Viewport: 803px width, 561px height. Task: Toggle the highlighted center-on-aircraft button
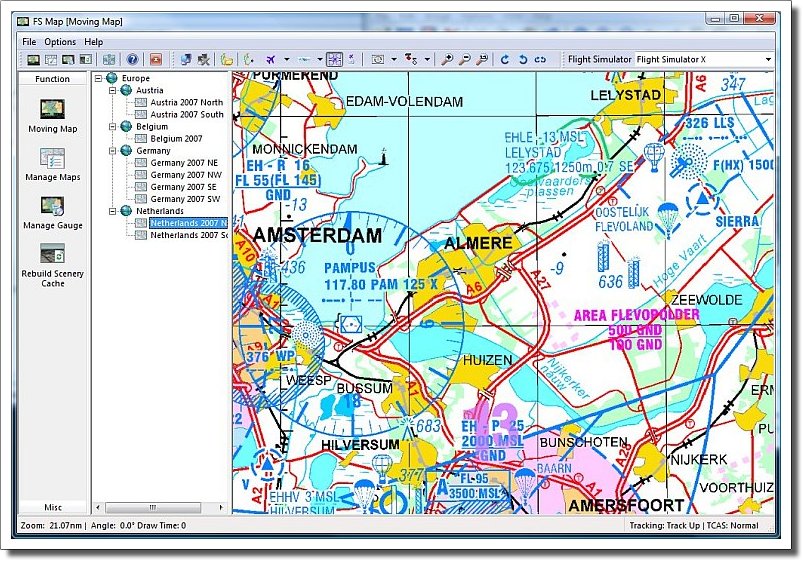[x=334, y=59]
